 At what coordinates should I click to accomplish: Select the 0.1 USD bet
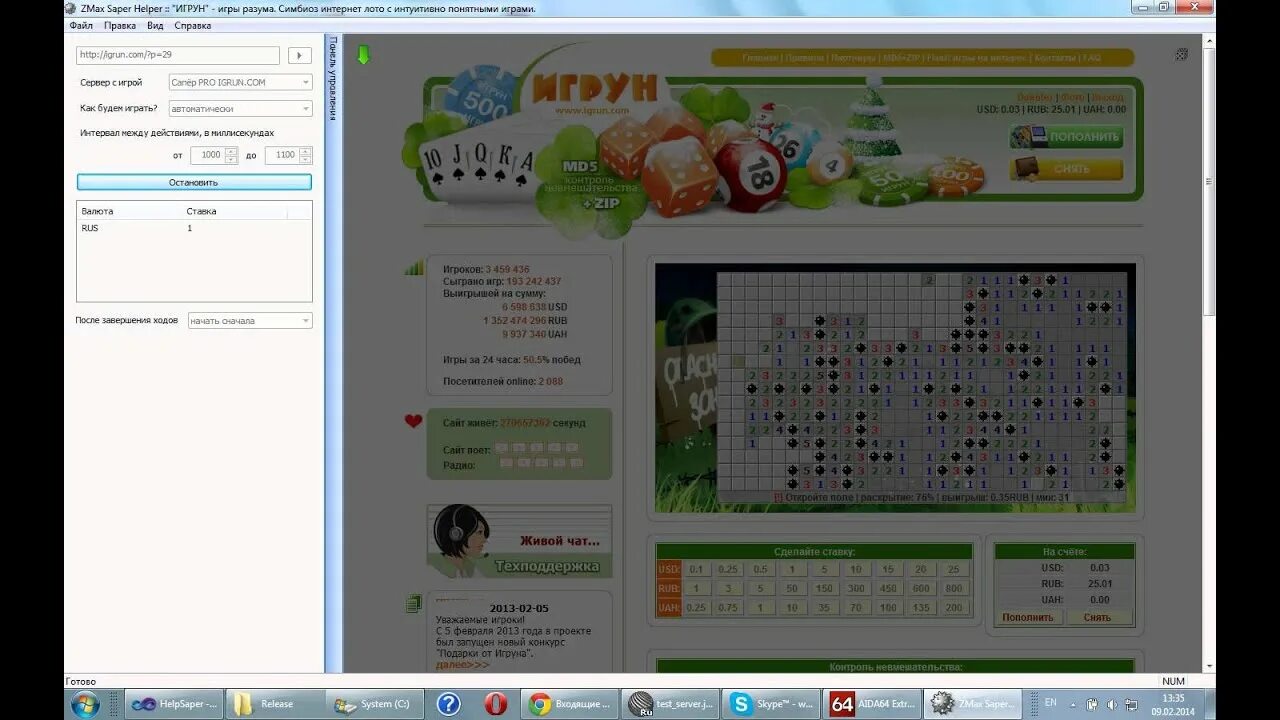click(x=697, y=569)
